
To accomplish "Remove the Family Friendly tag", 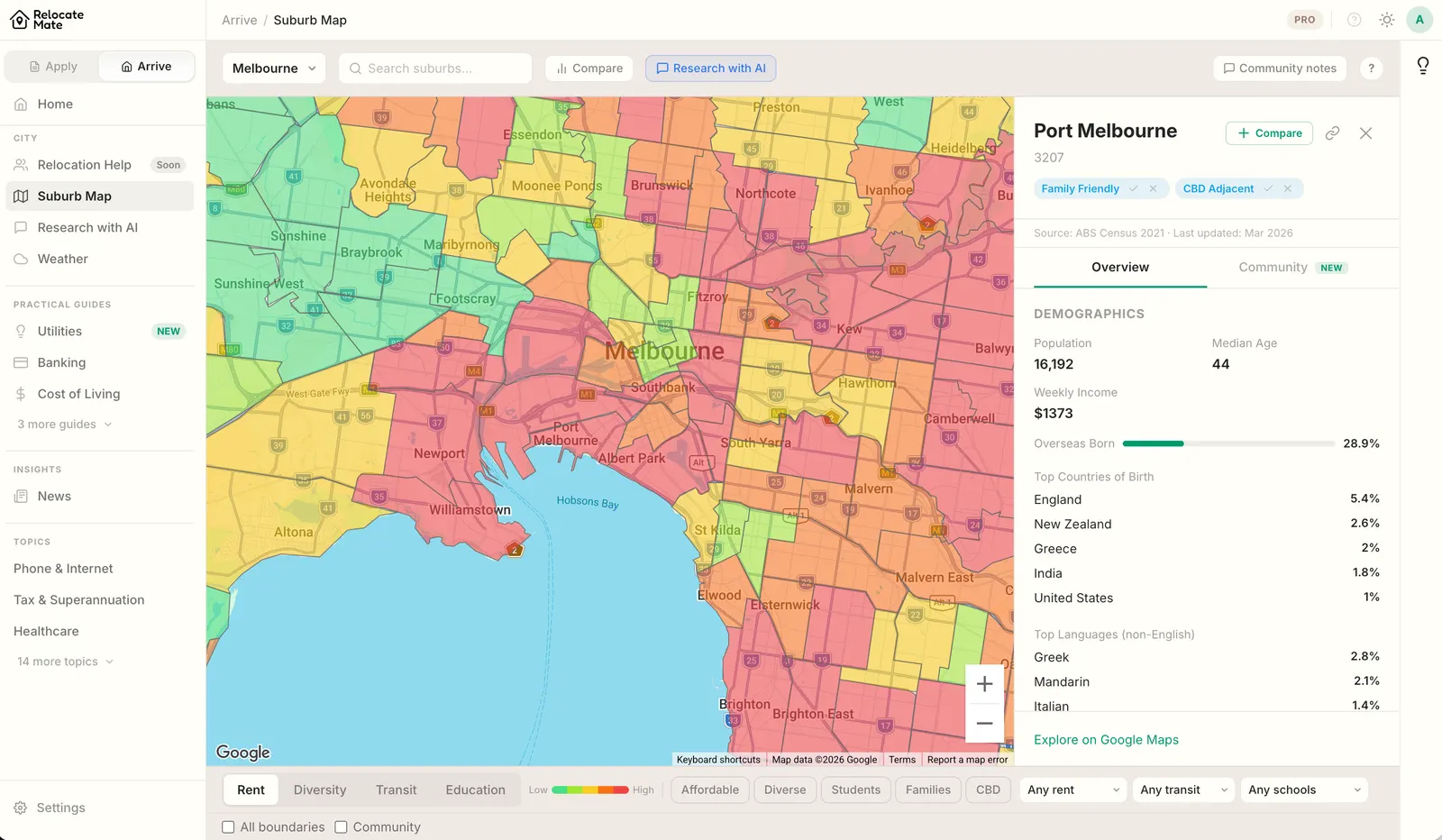I will (1153, 188).
